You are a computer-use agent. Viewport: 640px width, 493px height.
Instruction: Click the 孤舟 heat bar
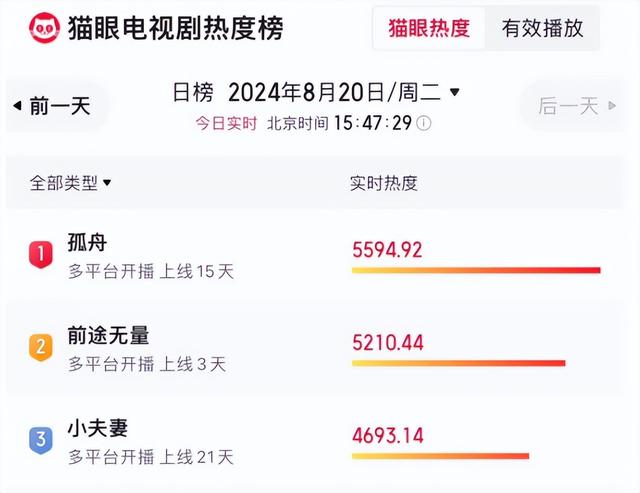475,270
